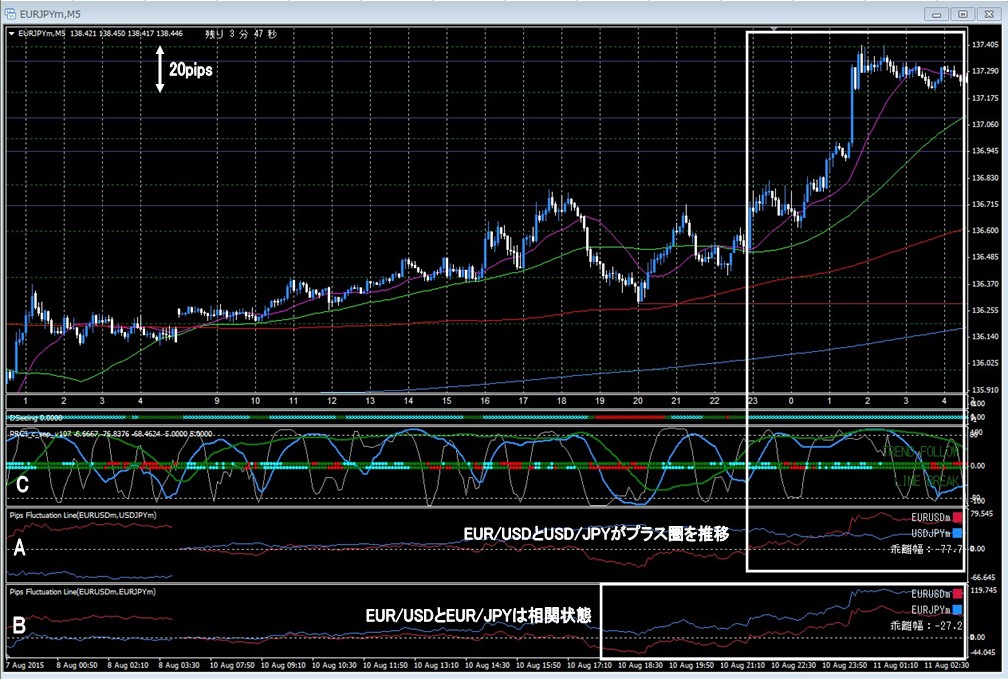Click the open price 138.421
The image size is (1008, 679).
click(83, 33)
